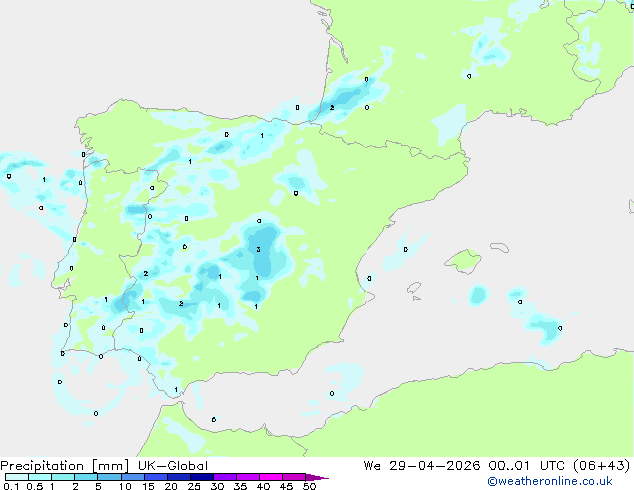The width and height of the screenshot is (634, 490).
Task: Click legend label '0.5'
Action: pos(34,486)
